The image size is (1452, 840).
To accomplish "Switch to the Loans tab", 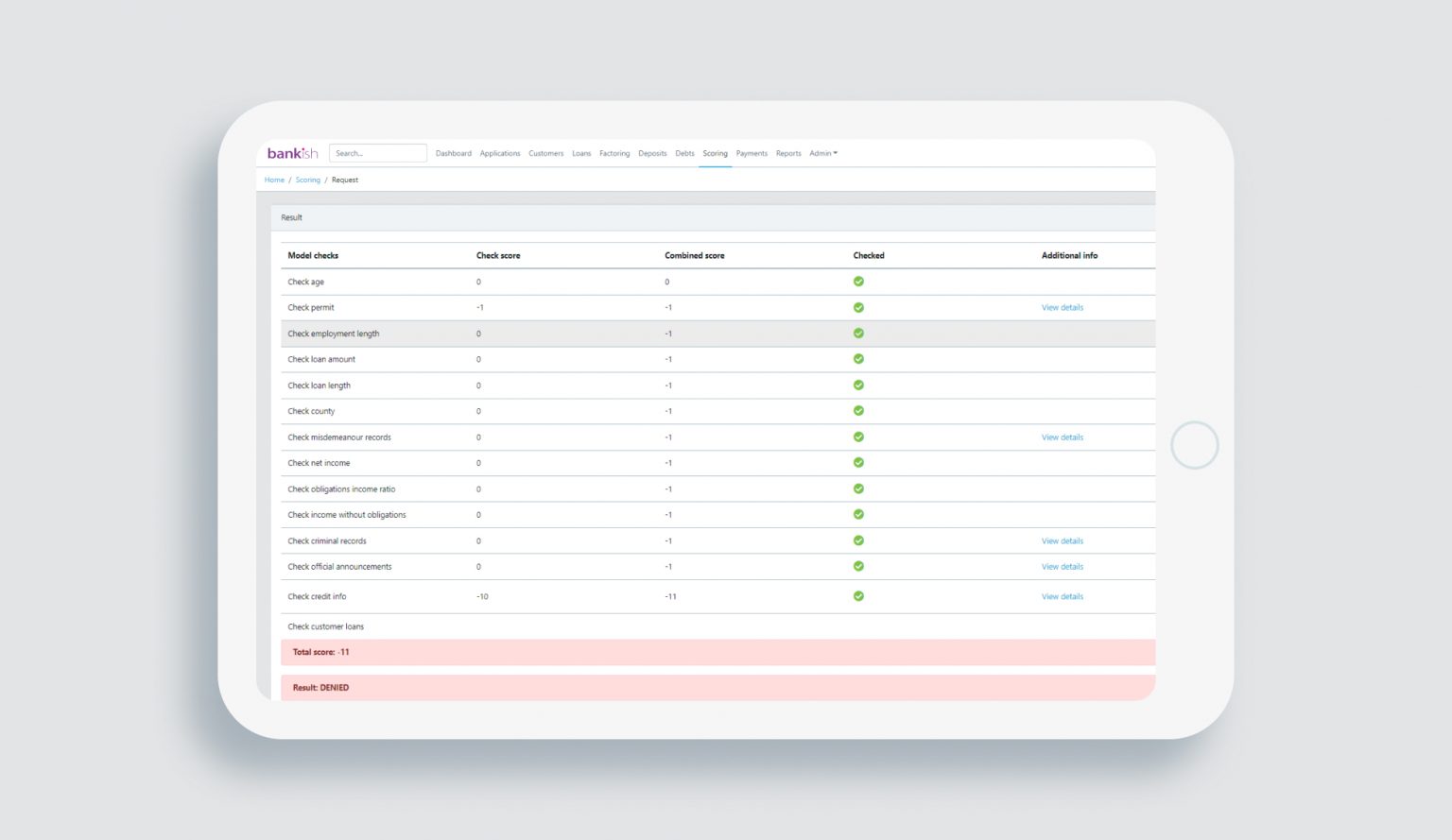I will (581, 153).
